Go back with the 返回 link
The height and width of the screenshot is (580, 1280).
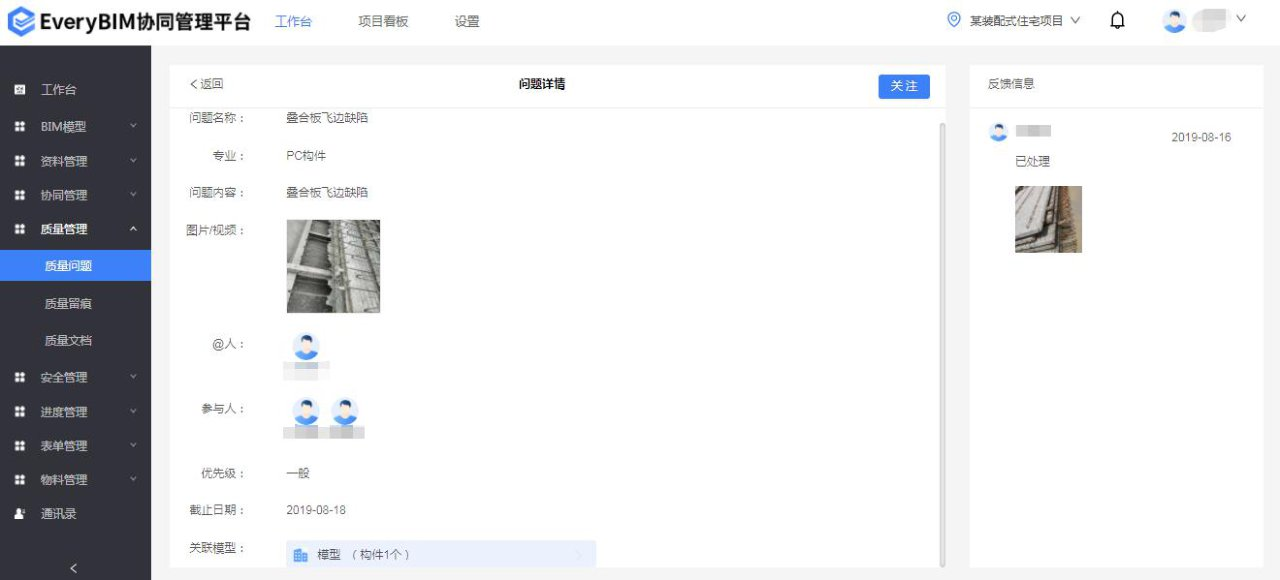[206, 84]
